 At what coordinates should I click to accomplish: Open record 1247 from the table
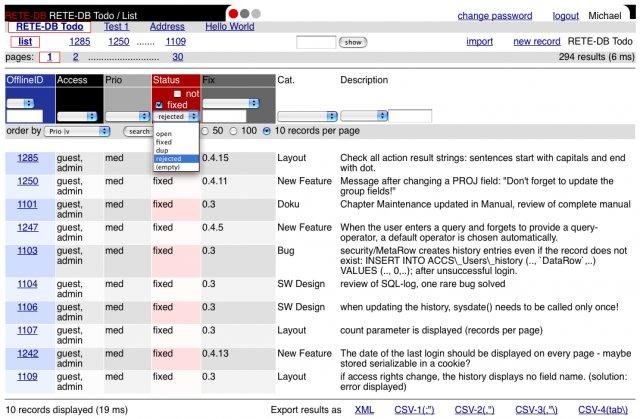pos(28,228)
